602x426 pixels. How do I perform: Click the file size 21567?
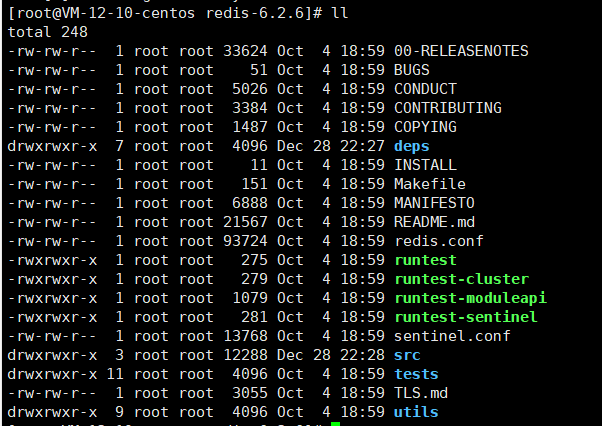245,222
